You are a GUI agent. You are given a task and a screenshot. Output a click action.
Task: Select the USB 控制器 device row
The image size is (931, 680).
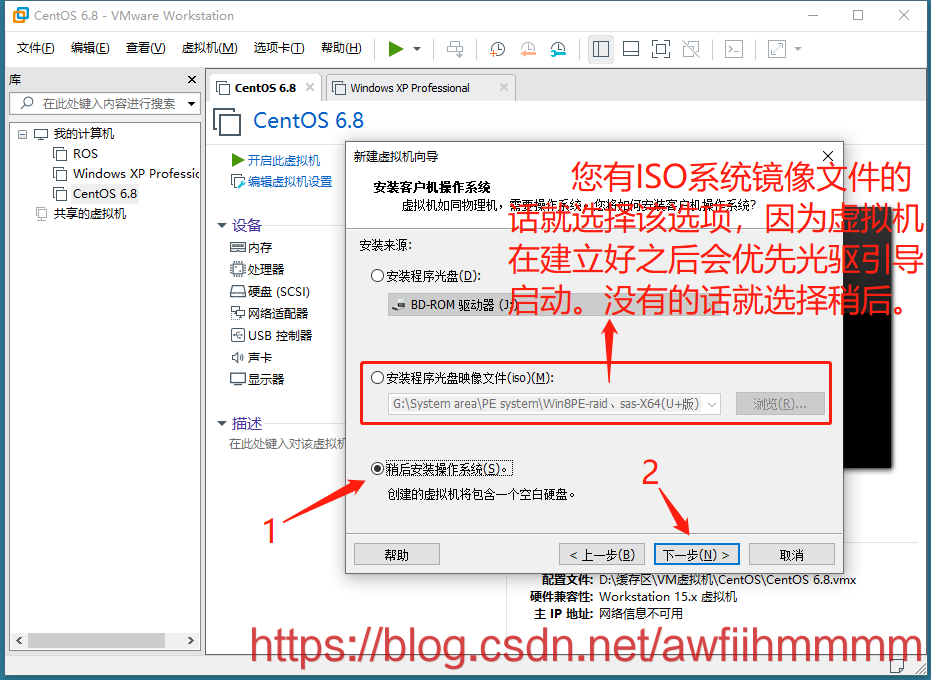click(271, 335)
